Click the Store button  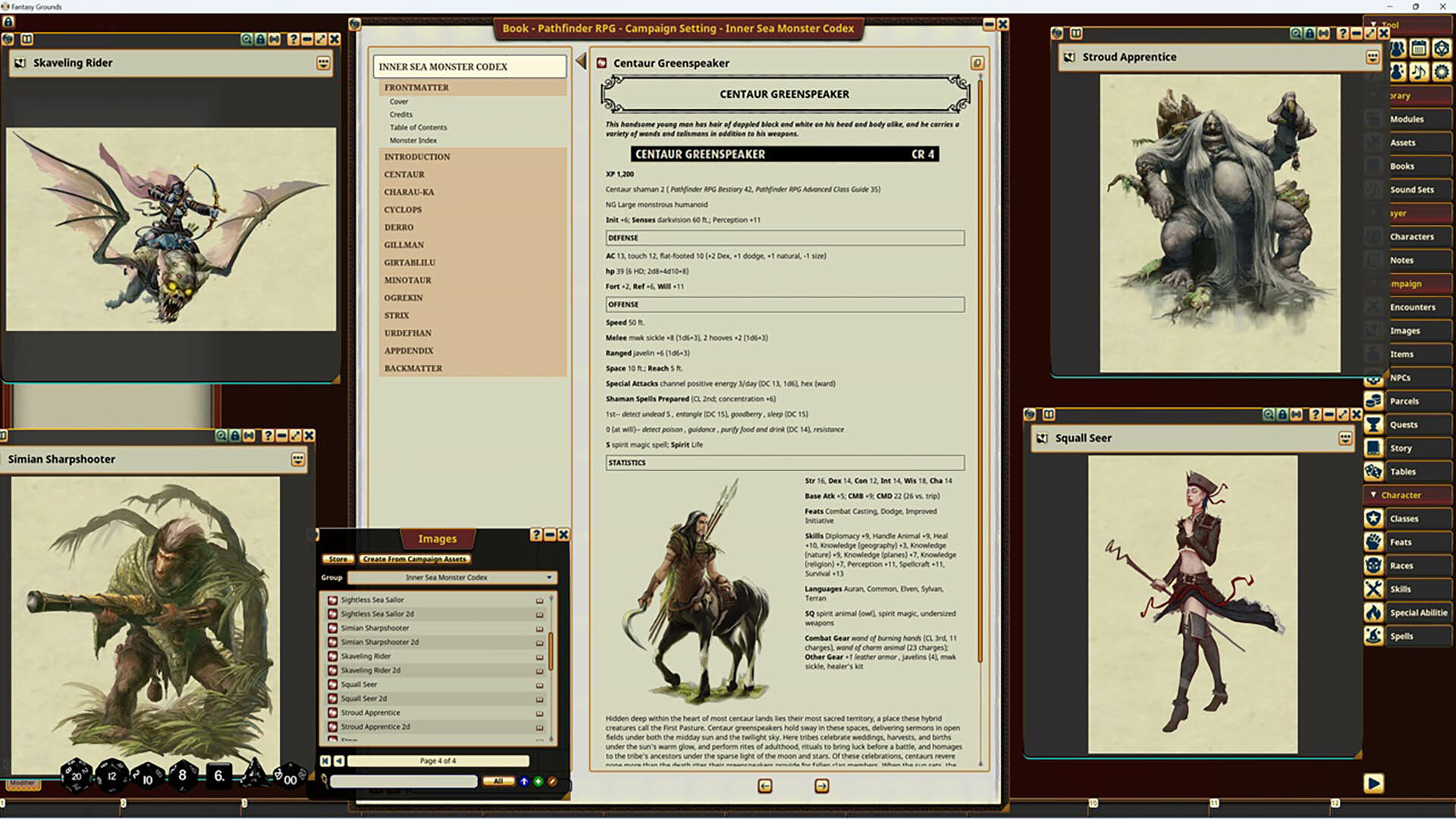pos(338,559)
